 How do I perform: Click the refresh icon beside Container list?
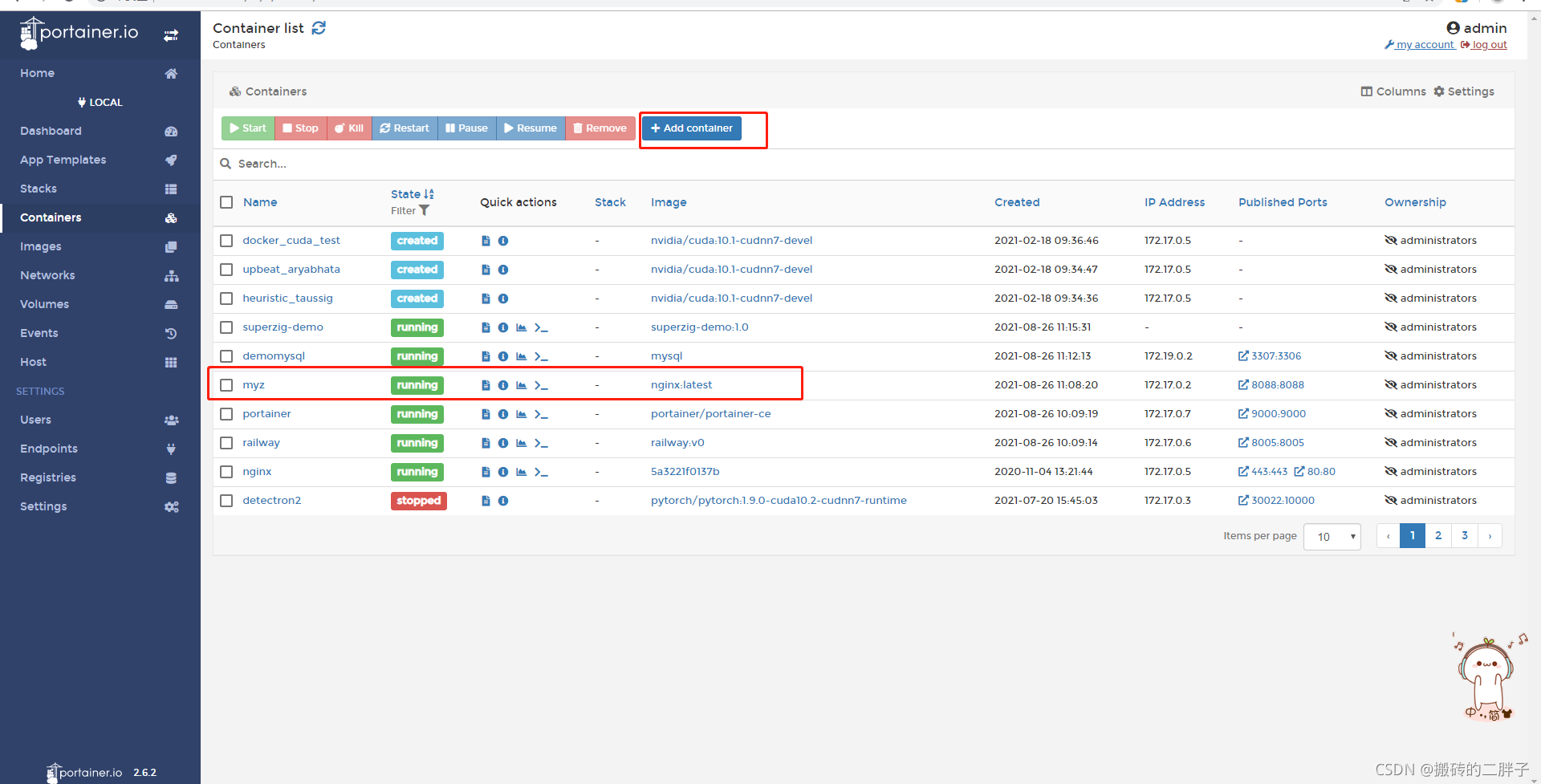(x=319, y=28)
